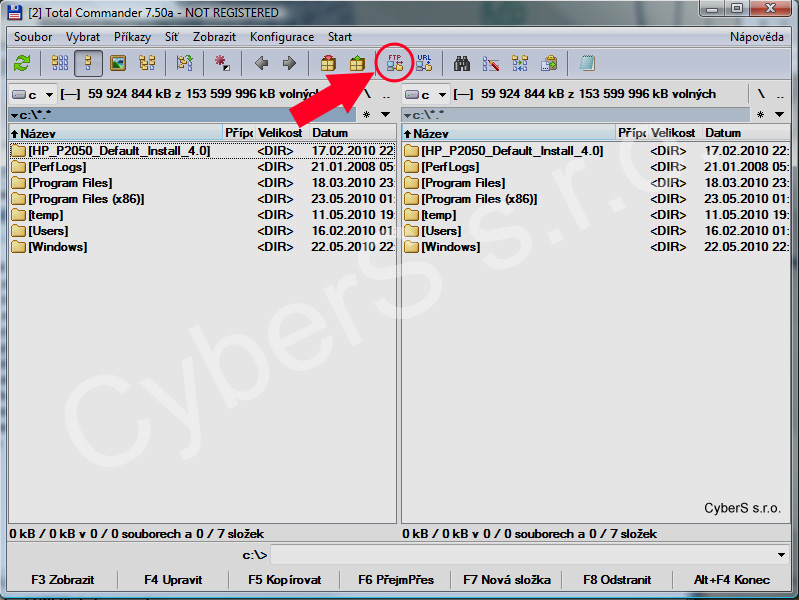The height and width of the screenshot is (600, 799).
Task: Open the URL new FTP connection icon
Action: [424, 63]
